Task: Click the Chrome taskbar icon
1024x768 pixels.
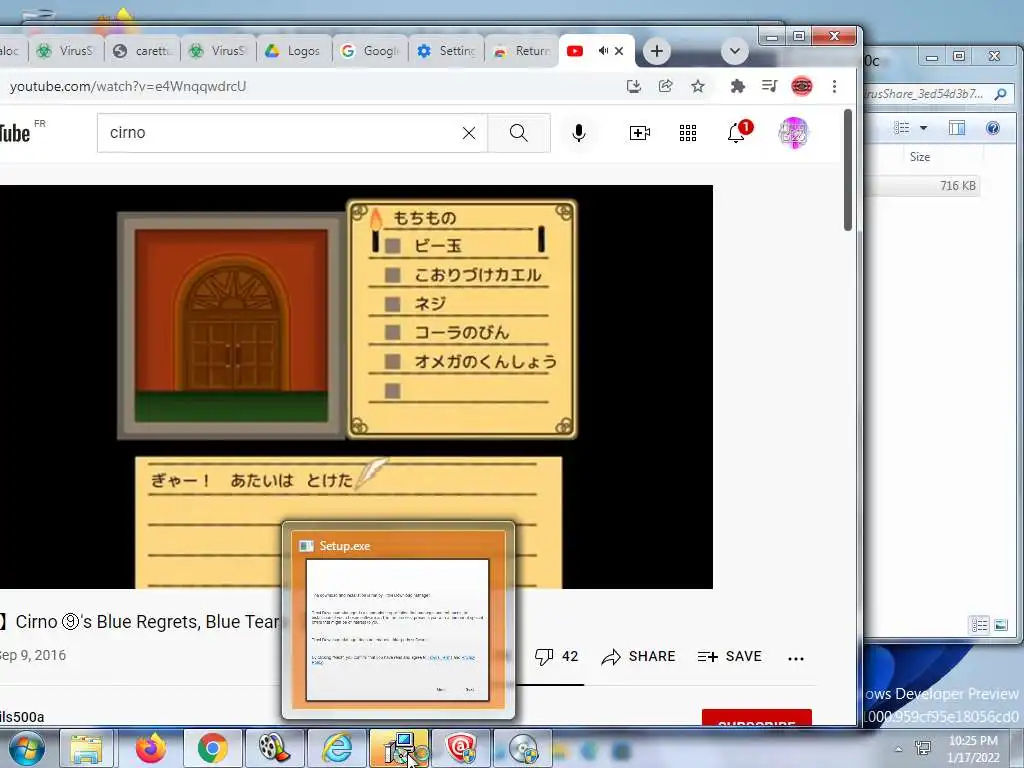Action: 212,748
